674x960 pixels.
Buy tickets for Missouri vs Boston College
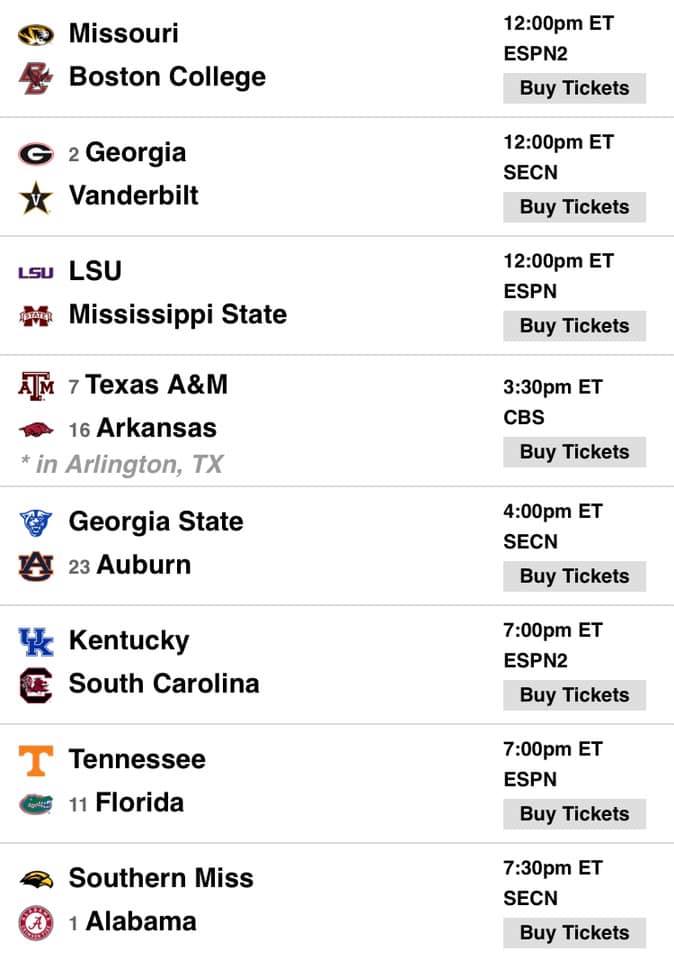coord(574,88)
